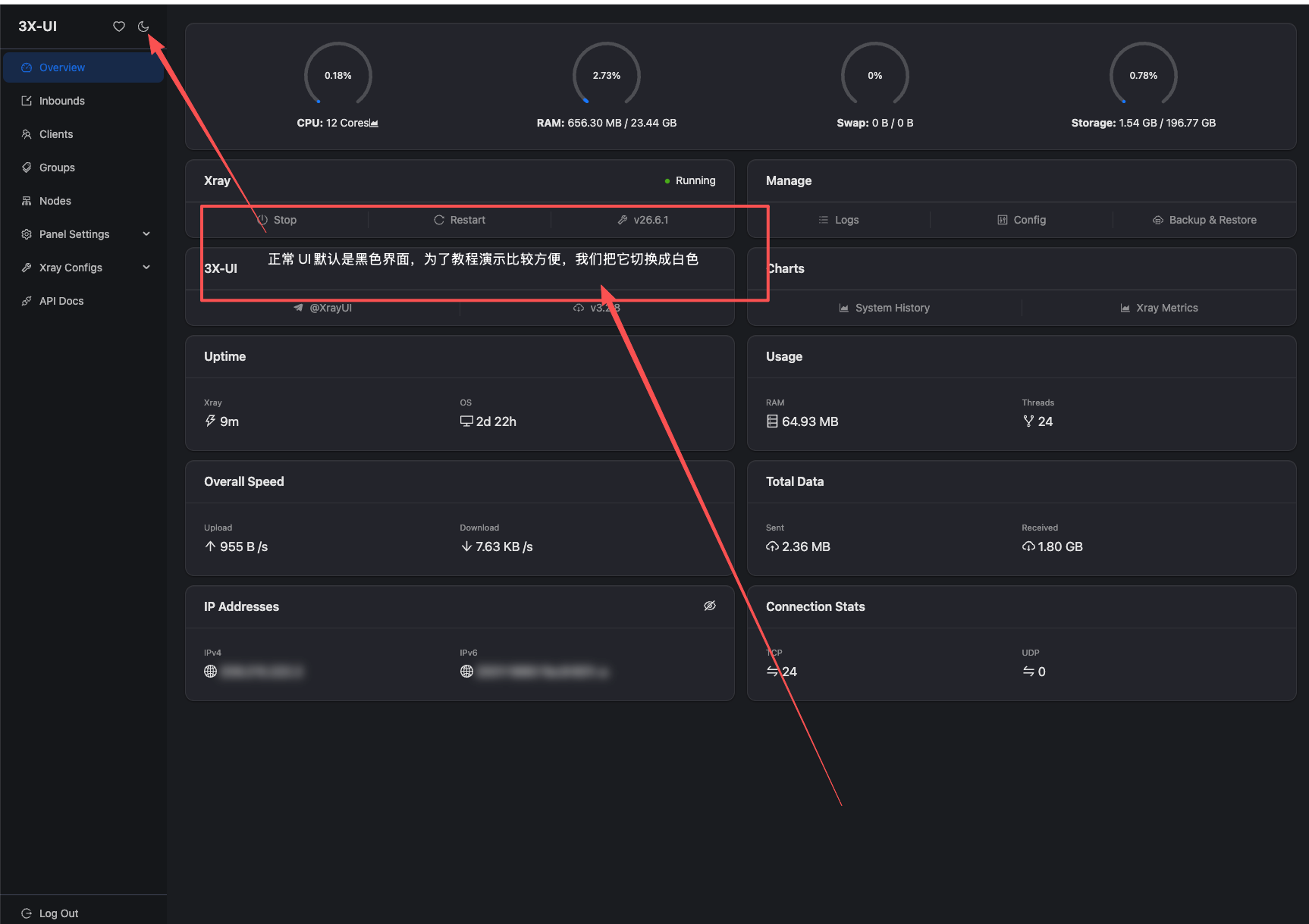Go to Inbounds in sidebar
Viewport: 1309px width, 924px height.
83,101
